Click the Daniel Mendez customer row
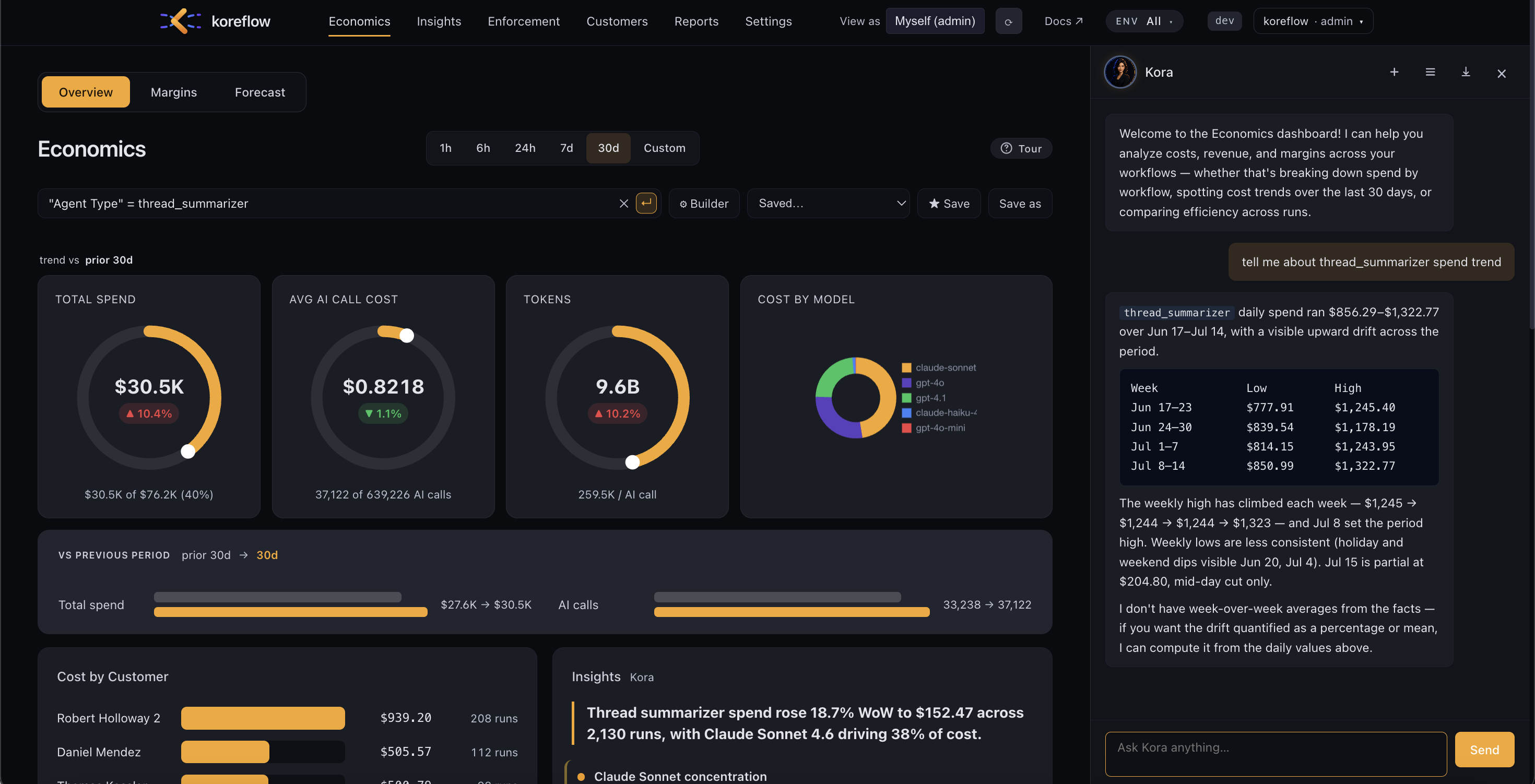 pos(287,752)
